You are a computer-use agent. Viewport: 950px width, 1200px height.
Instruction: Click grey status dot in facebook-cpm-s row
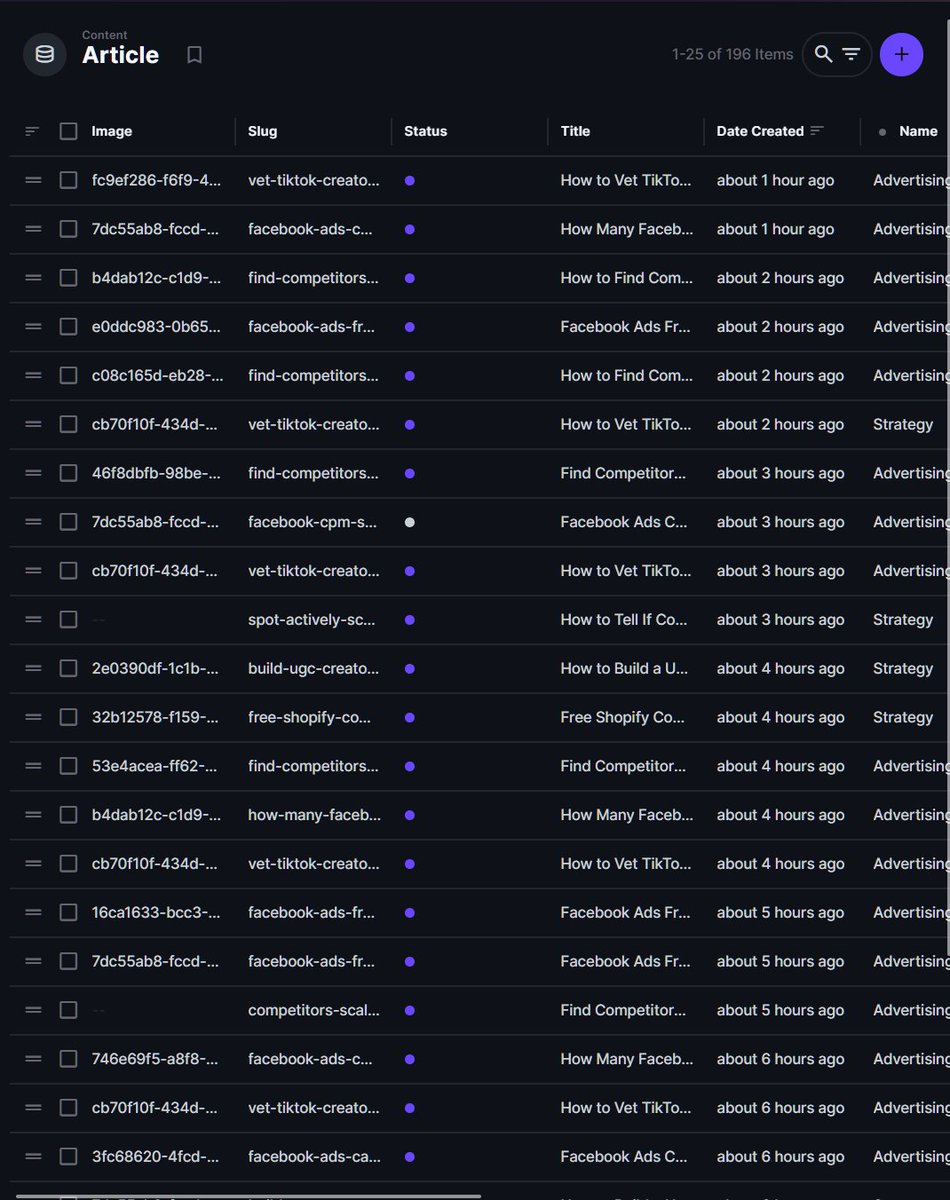[409, 522]
